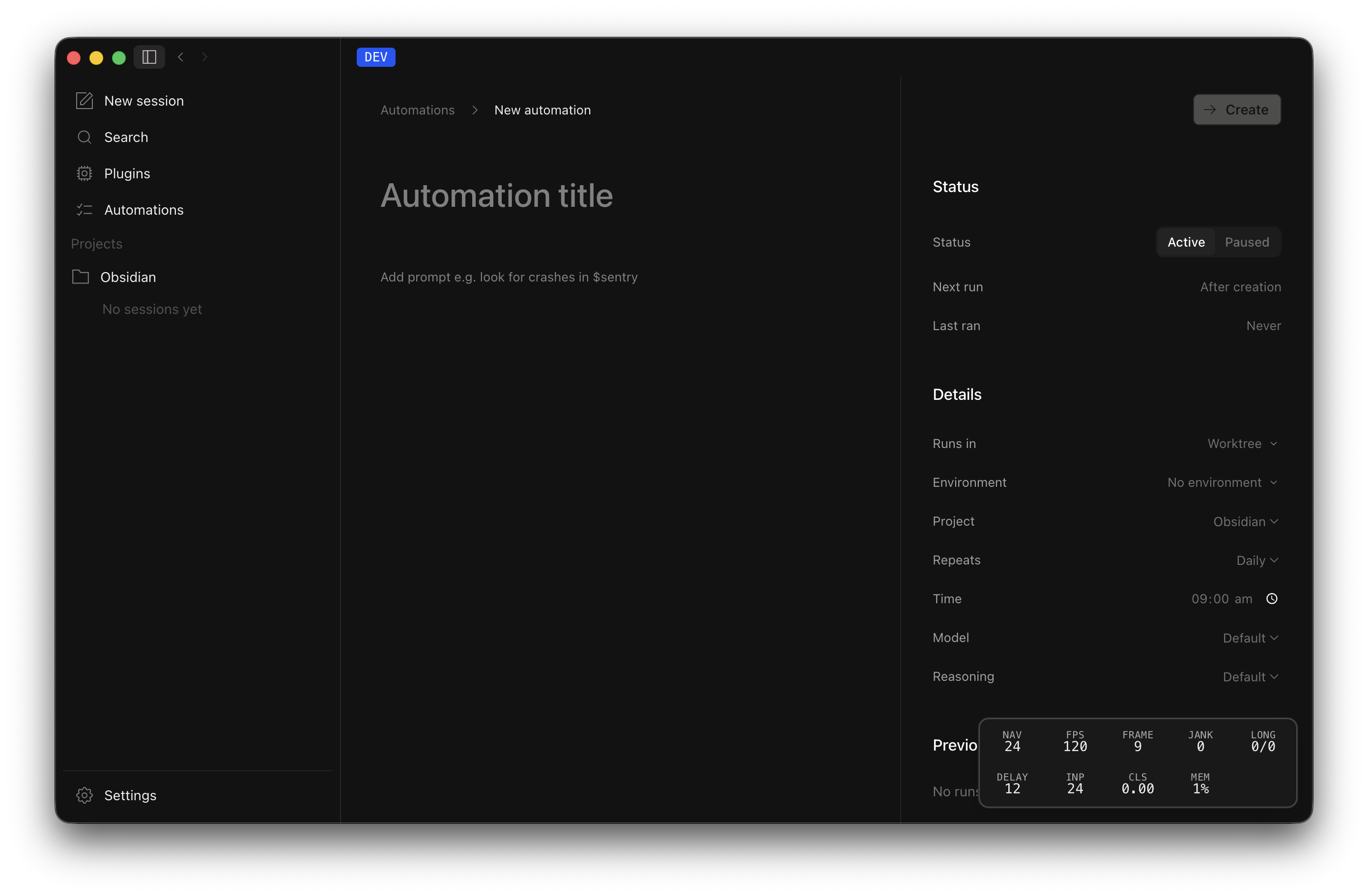The width and height of the screenshot is (1368, 896).
Task: Click the DEV badge
Action: [x=376, y=57]
